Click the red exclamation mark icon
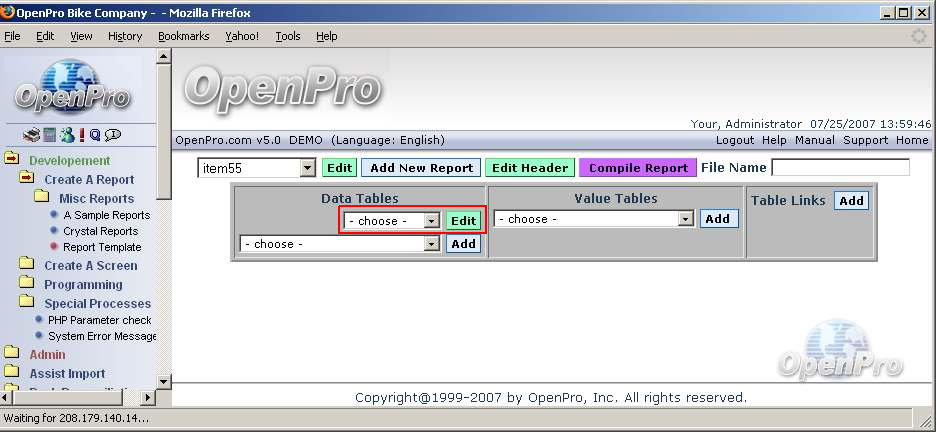Image resolution: width=936 pixels, height=432 pixels. point(81,135)
